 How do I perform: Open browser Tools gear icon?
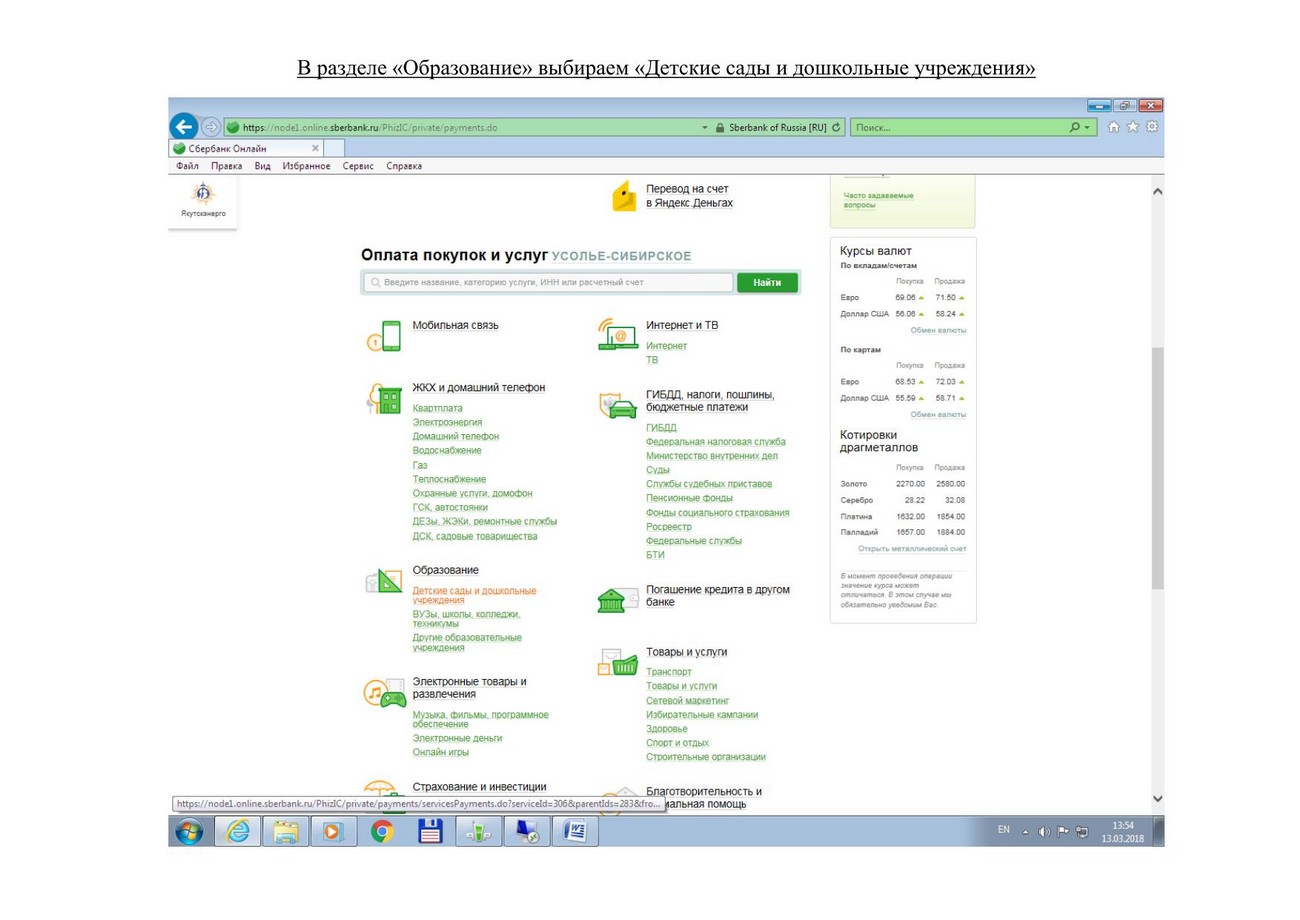pyautogui.click(x=1152, y=127)
